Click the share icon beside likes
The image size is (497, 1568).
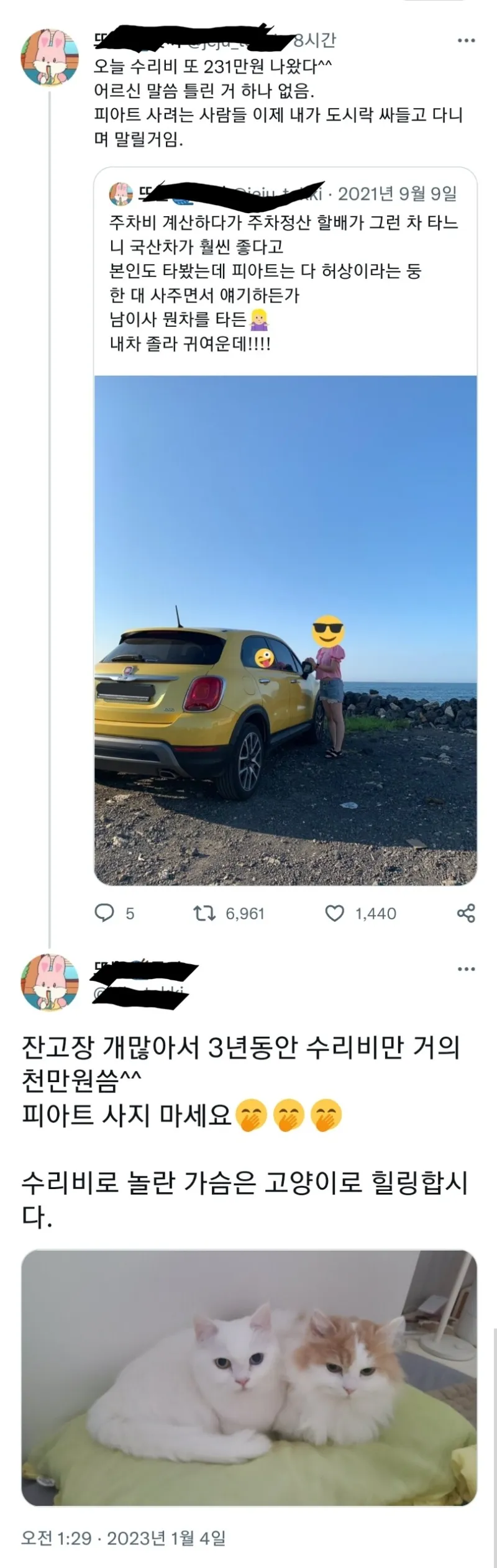tap(466, 913)
